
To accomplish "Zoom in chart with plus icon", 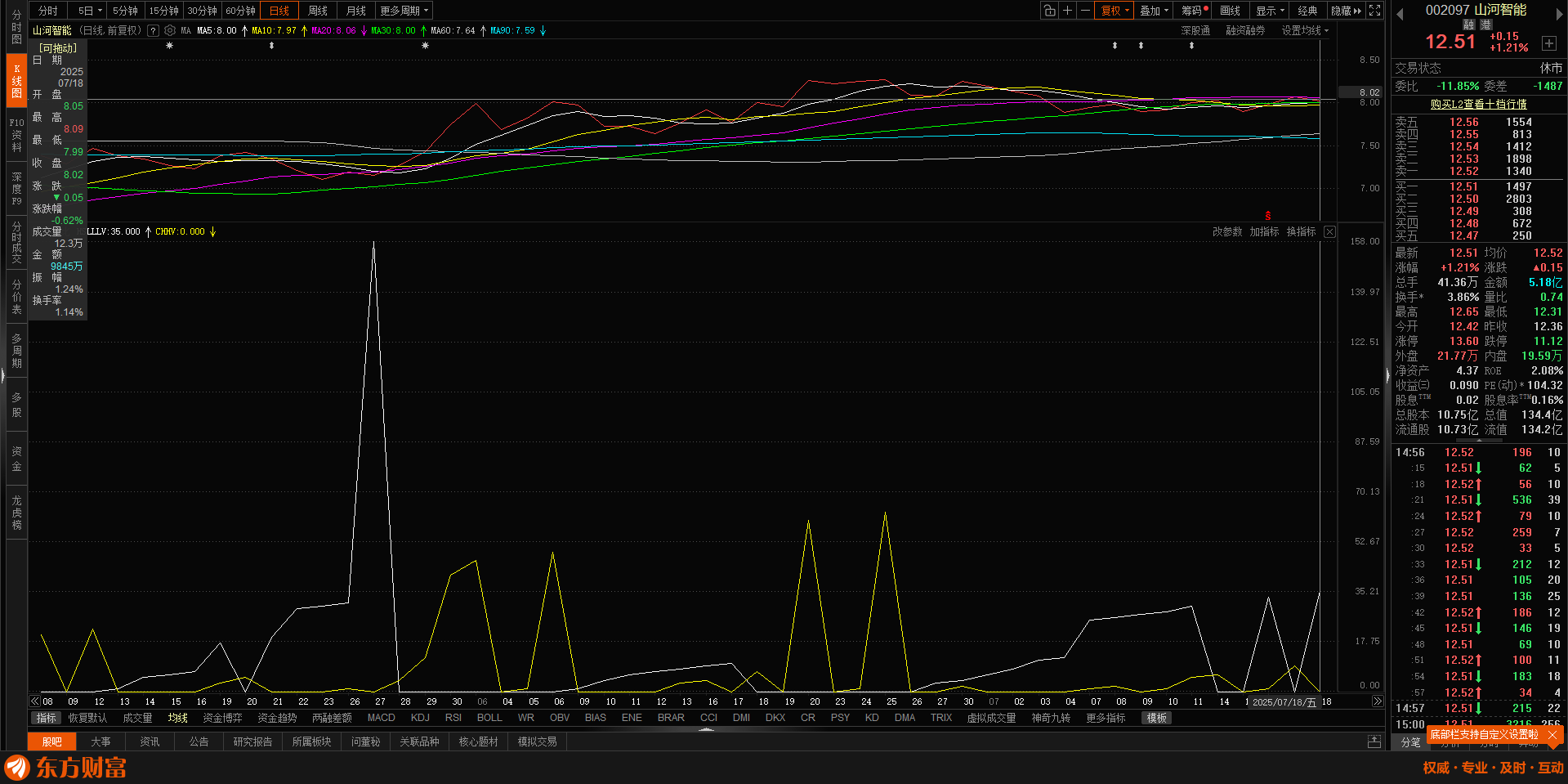I will [1067, 11].
